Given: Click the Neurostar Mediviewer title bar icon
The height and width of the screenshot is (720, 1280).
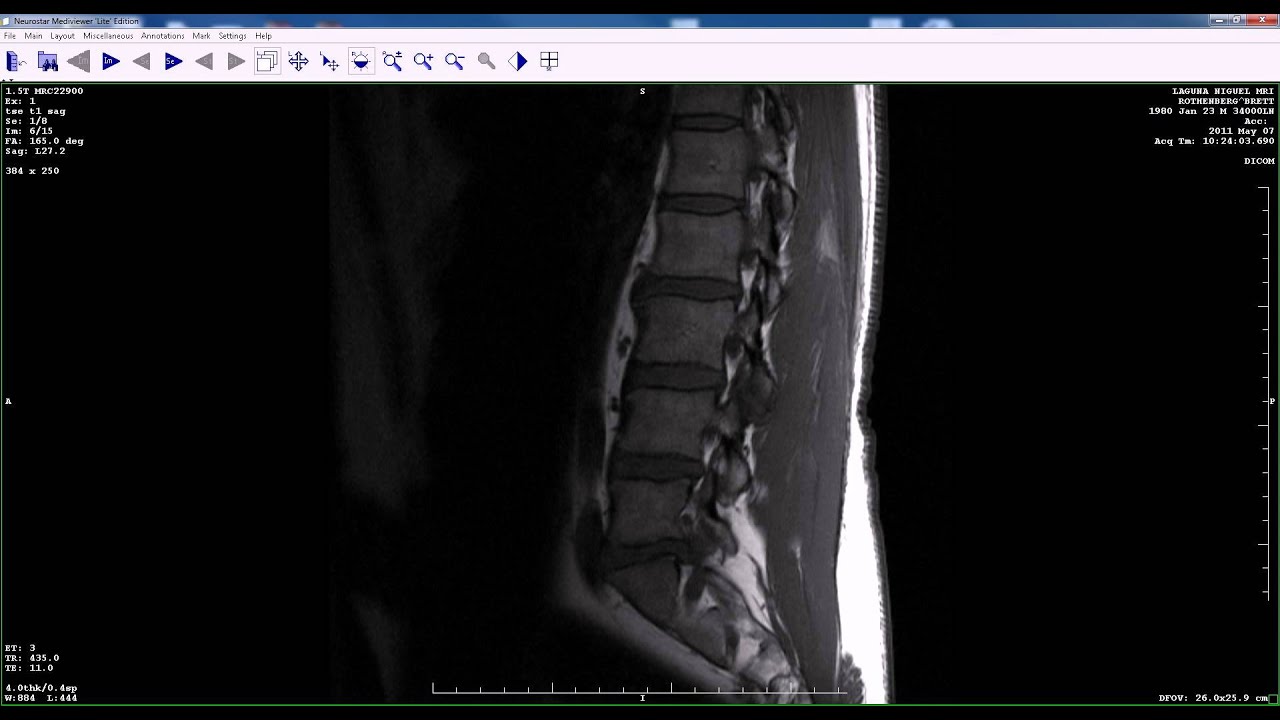Looking at the screenshot, I should [x=6, y=21].
